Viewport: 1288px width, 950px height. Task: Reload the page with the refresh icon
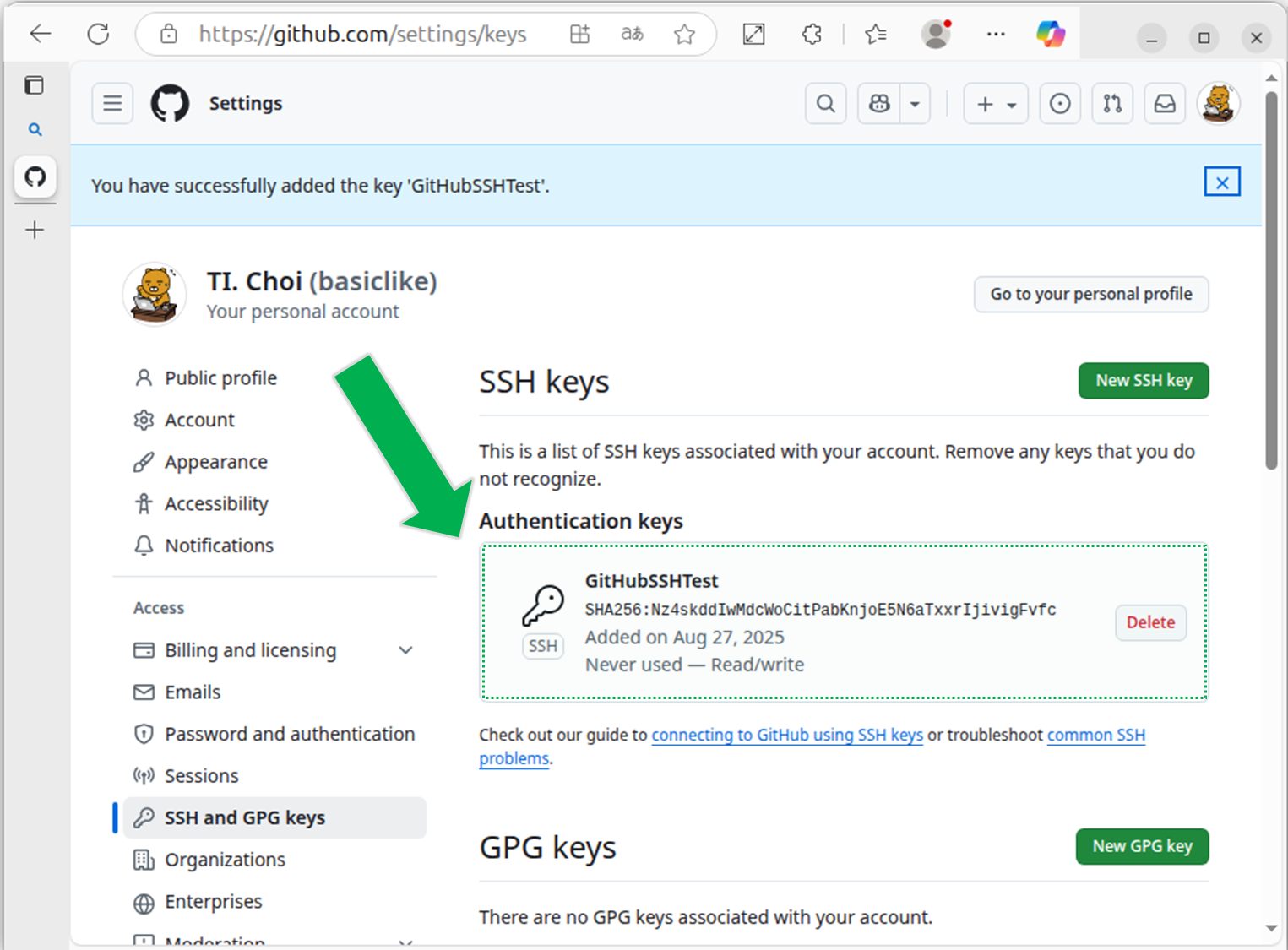coord(98,34)
